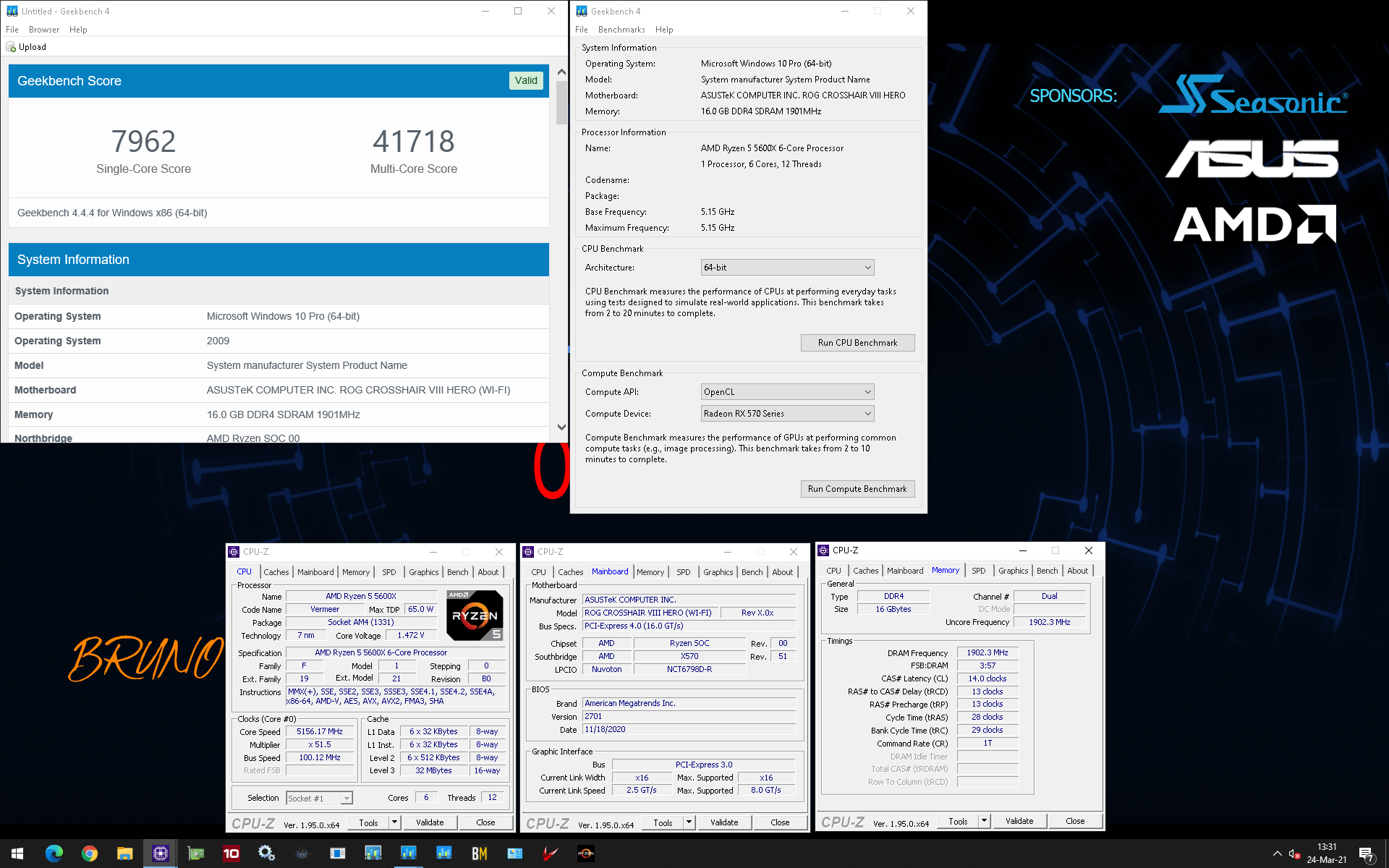Viewport: 1389px width, 868px height.
Task: Open Graphics tab in CPU-Z Mainboard window
Action: coord(718,572)
